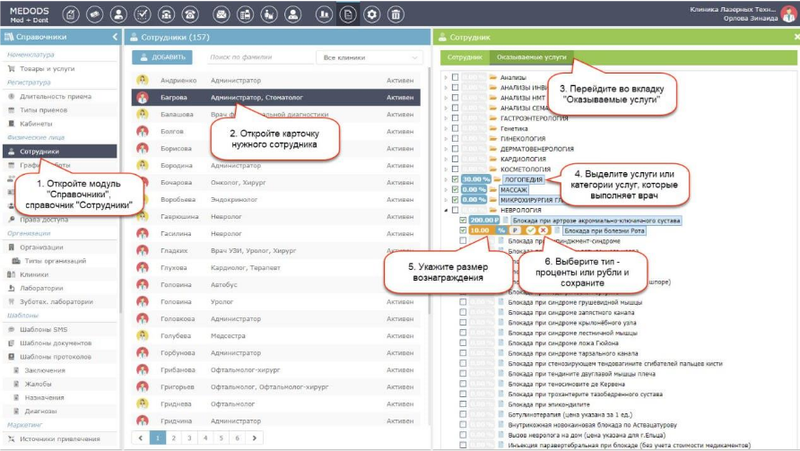Open the checklist tasks toolbar icon
Viewport: 800px width, 451px height.
click(143, 15)
